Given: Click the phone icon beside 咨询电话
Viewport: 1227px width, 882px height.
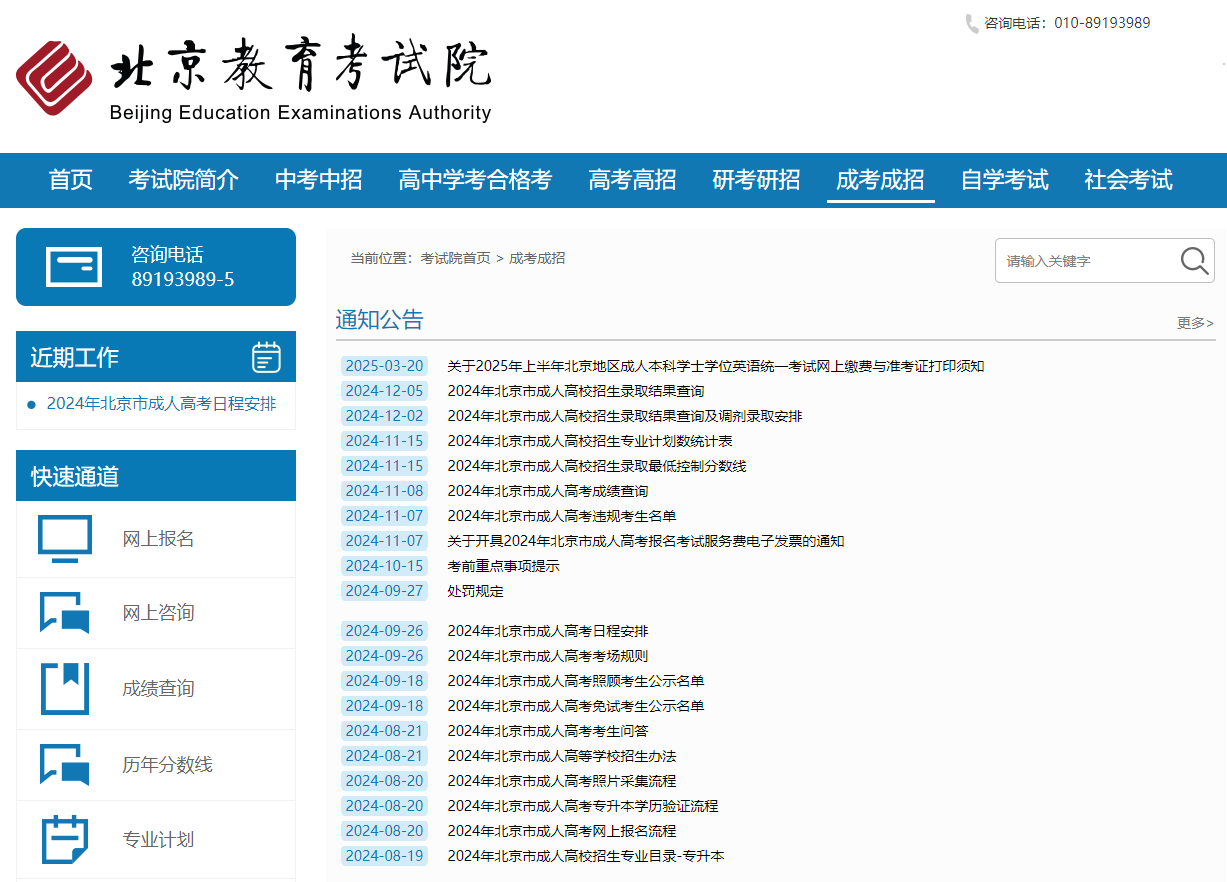Looking at the screenshot, I should [972, 23].
